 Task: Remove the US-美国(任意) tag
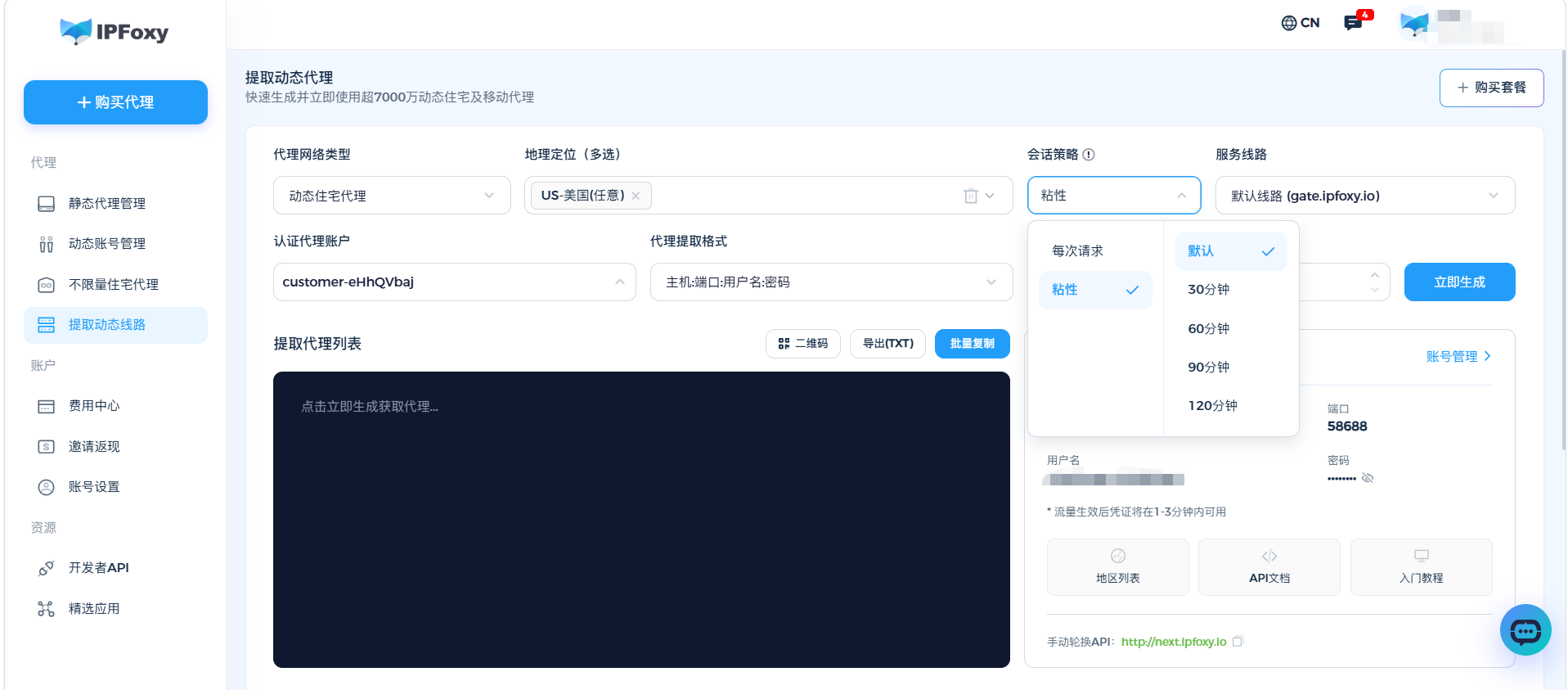coord(636,196)
